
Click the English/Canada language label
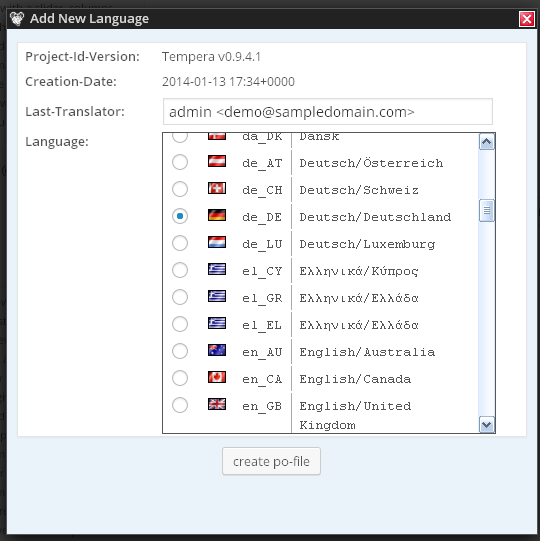355,379
